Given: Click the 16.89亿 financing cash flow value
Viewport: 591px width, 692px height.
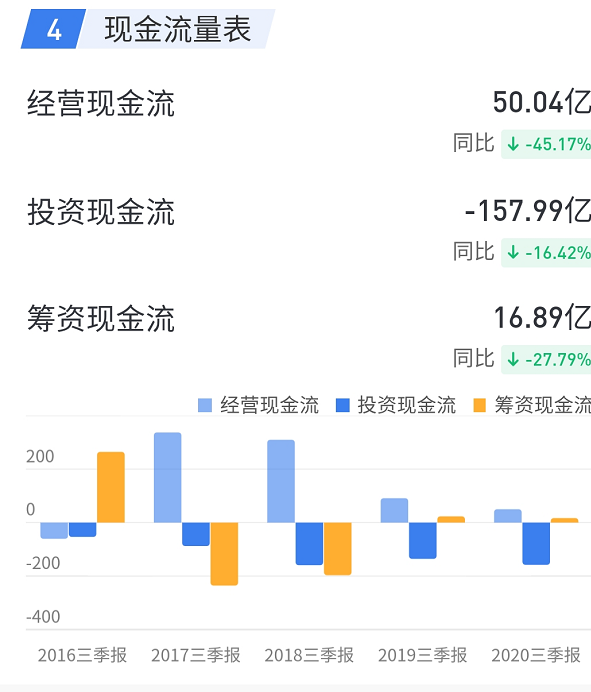Looking at the screenshot, I should coord(542,317).
